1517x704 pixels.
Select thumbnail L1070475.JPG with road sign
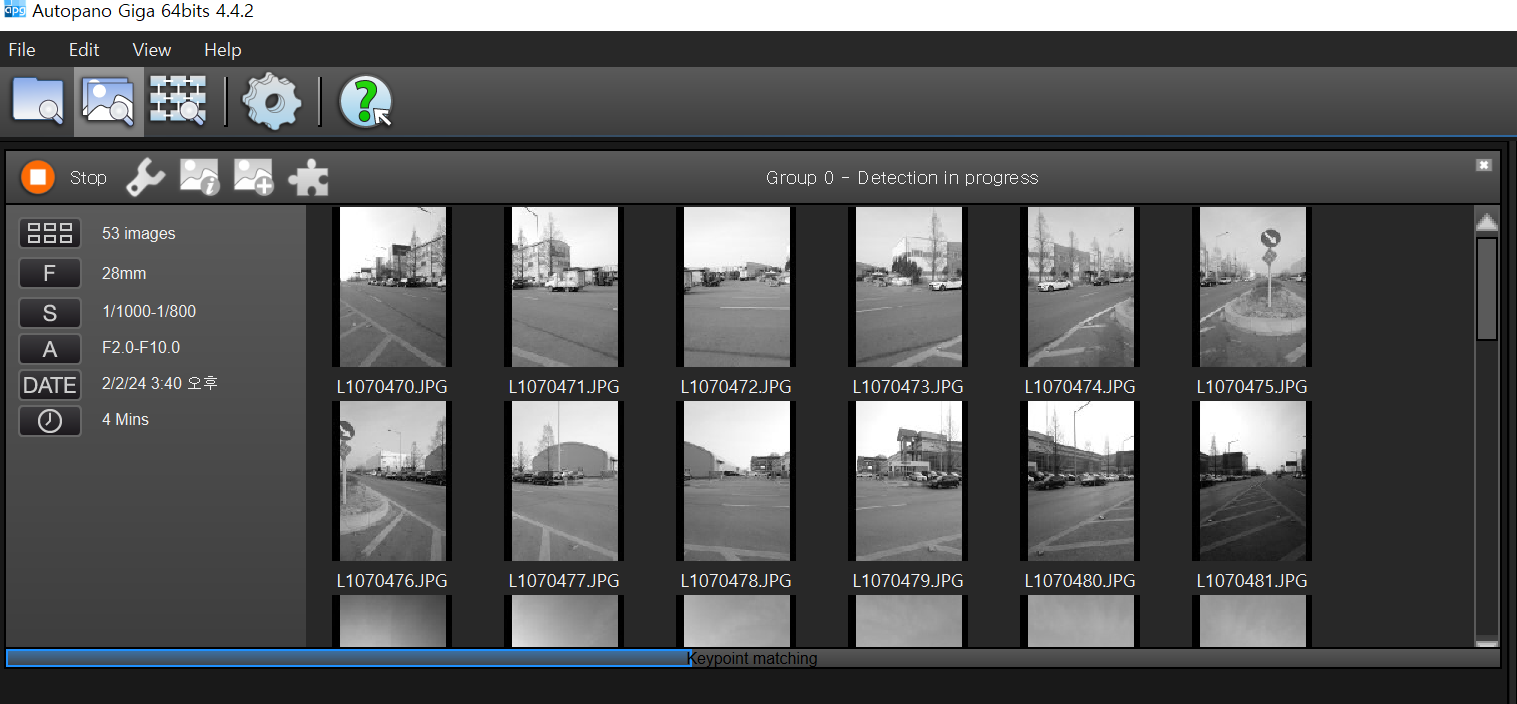click(x=1252, y=287)
